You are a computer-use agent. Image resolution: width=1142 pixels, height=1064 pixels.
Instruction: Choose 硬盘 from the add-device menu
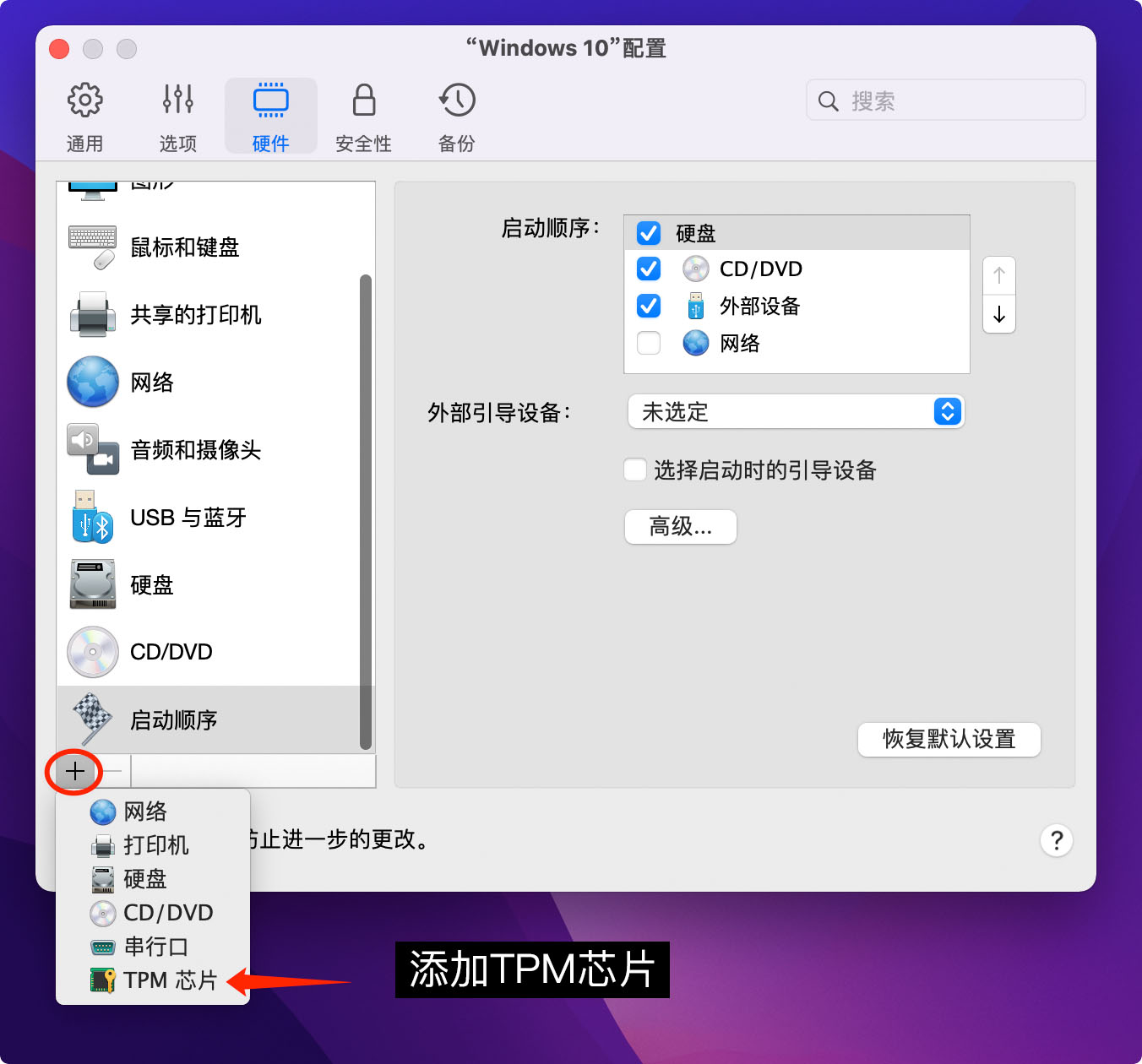pyautogui.click(x=153, y=879)
